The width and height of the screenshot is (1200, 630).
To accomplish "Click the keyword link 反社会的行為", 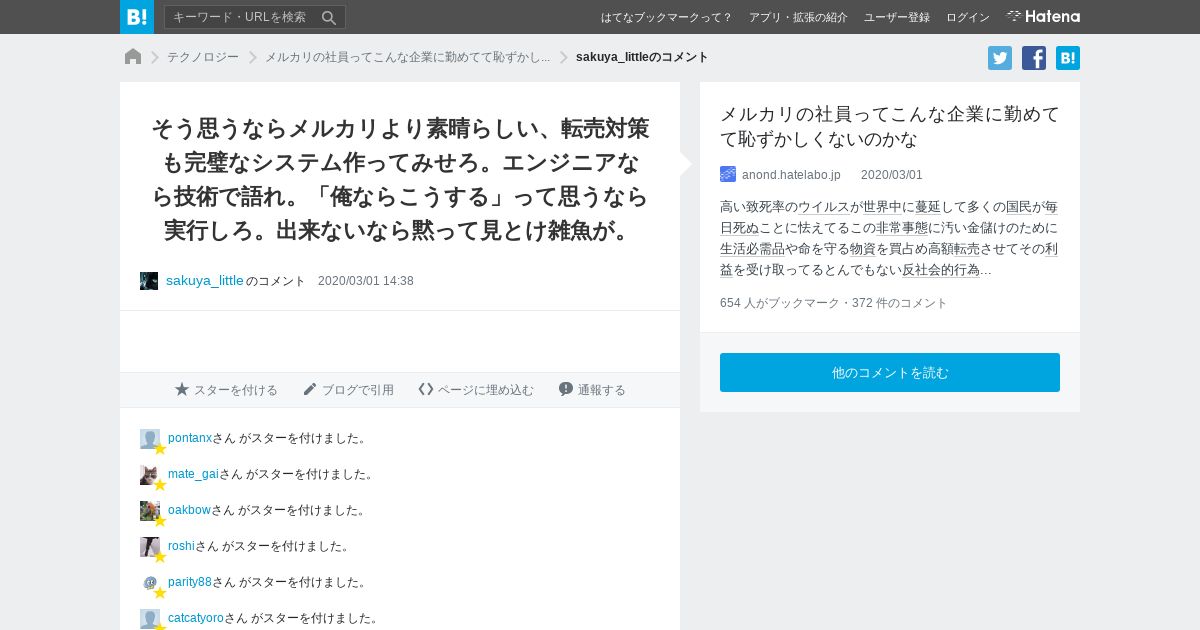I will (x=941, y=270).
